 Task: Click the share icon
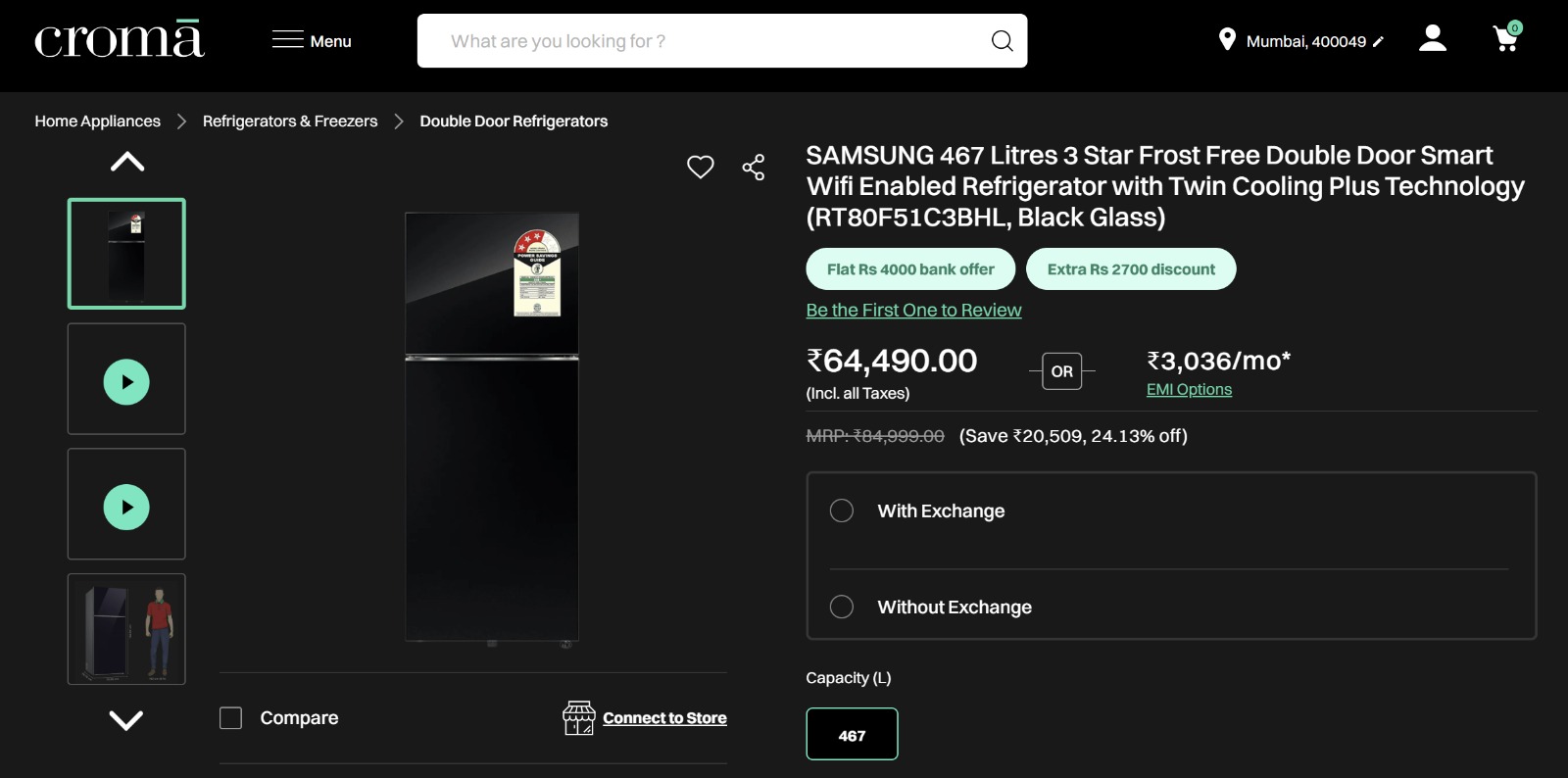pos(754,168)
